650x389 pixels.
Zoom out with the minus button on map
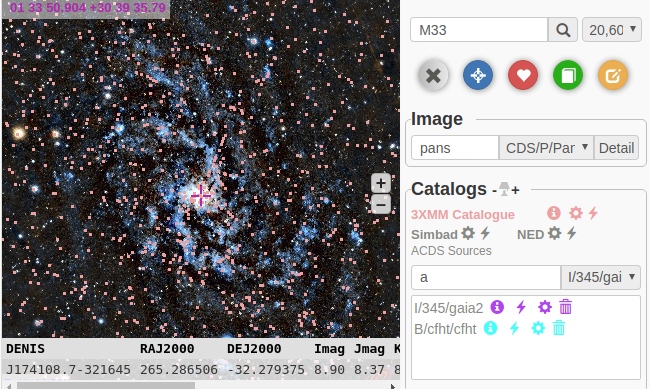point(381,204)
